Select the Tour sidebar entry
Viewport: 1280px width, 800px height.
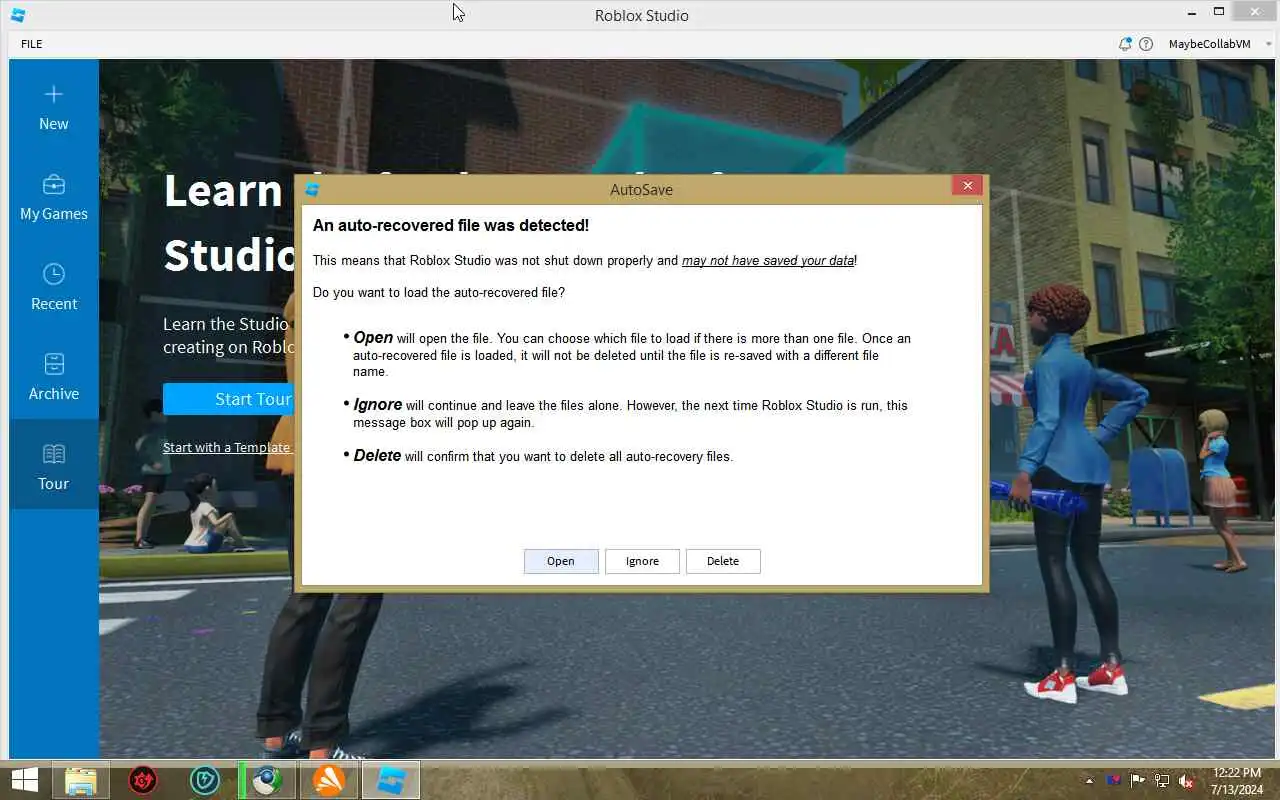click(x=54, y=465)
